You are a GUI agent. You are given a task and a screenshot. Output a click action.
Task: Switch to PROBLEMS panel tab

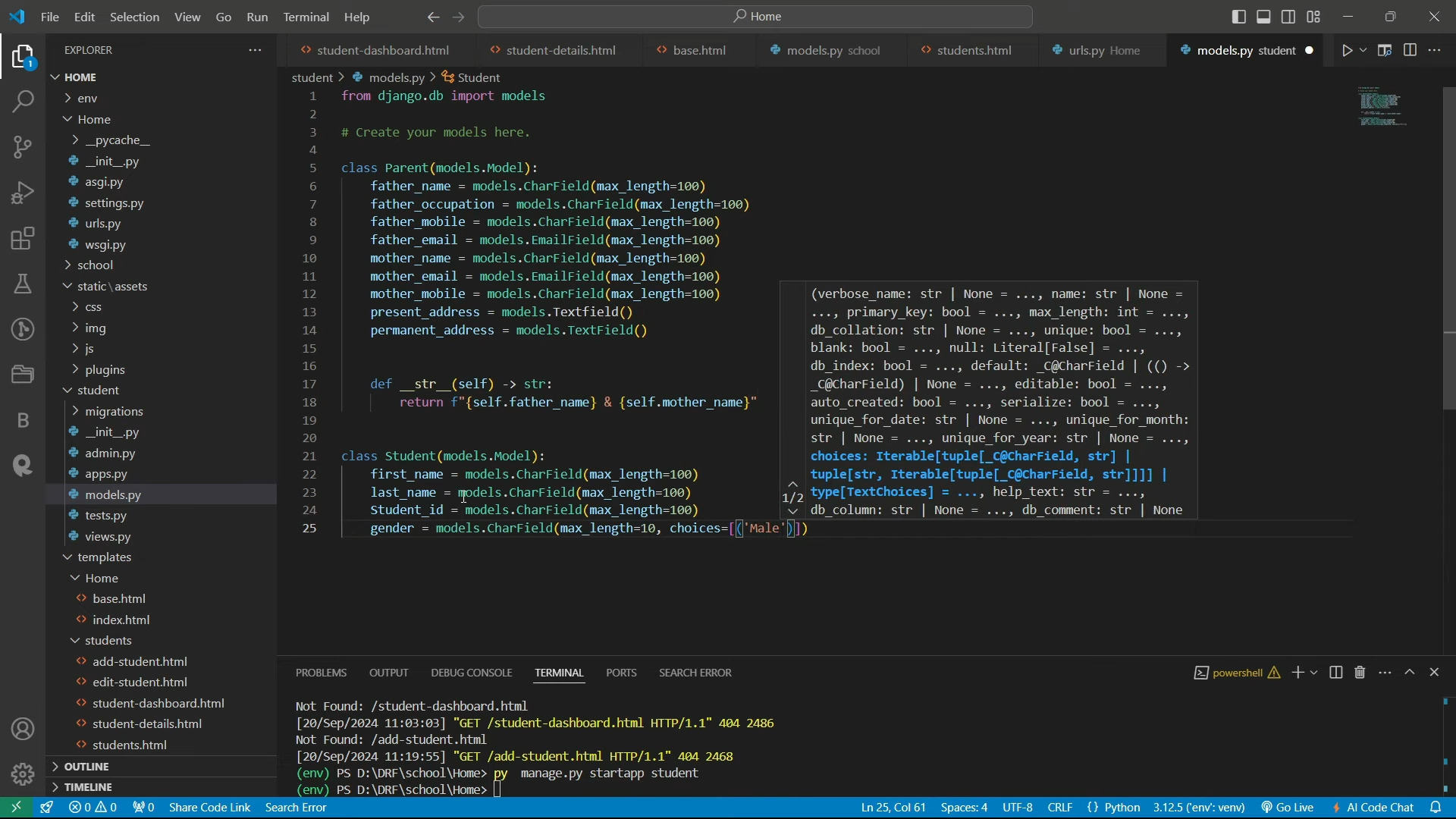(x=321, y=673)
